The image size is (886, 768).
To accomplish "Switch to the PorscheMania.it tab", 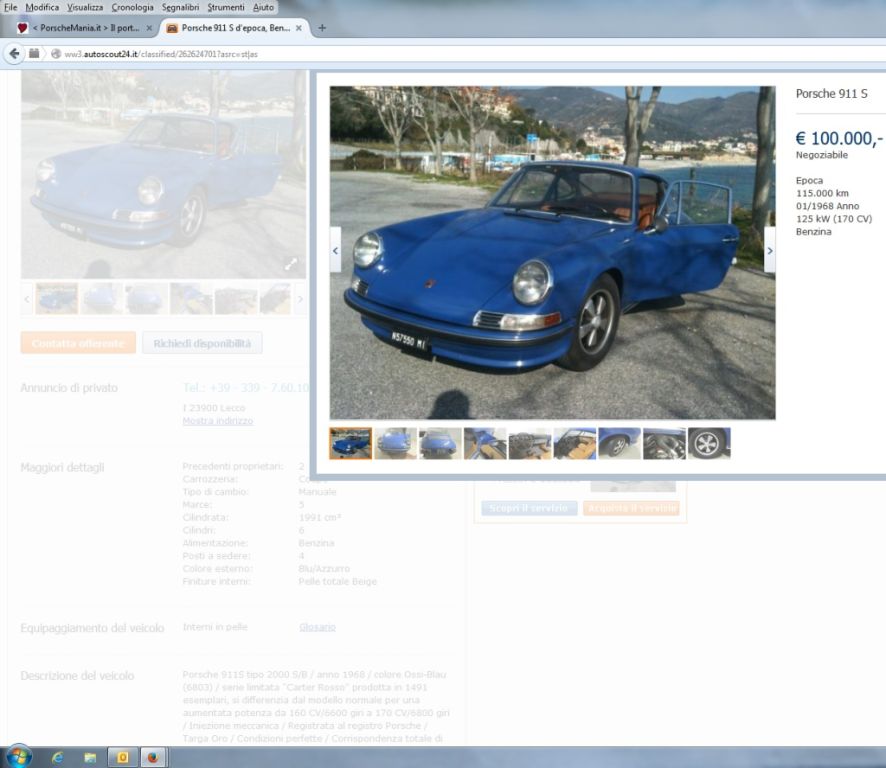I will coord(85,28).
